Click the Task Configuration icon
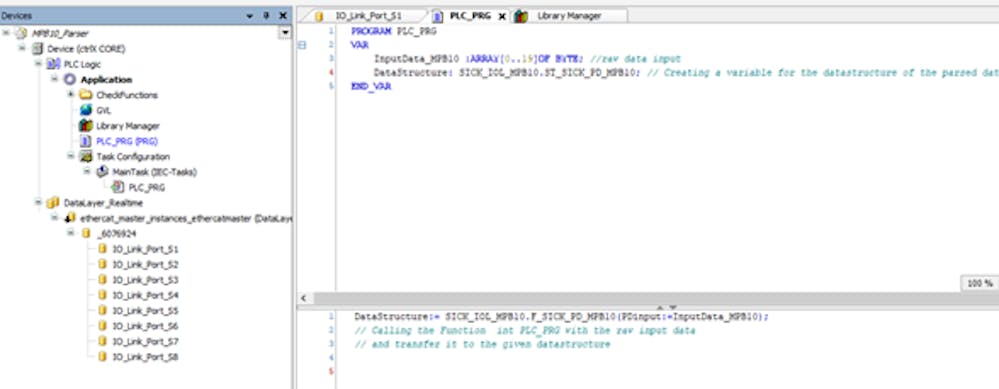999x389 pixels. pos(86,157)
